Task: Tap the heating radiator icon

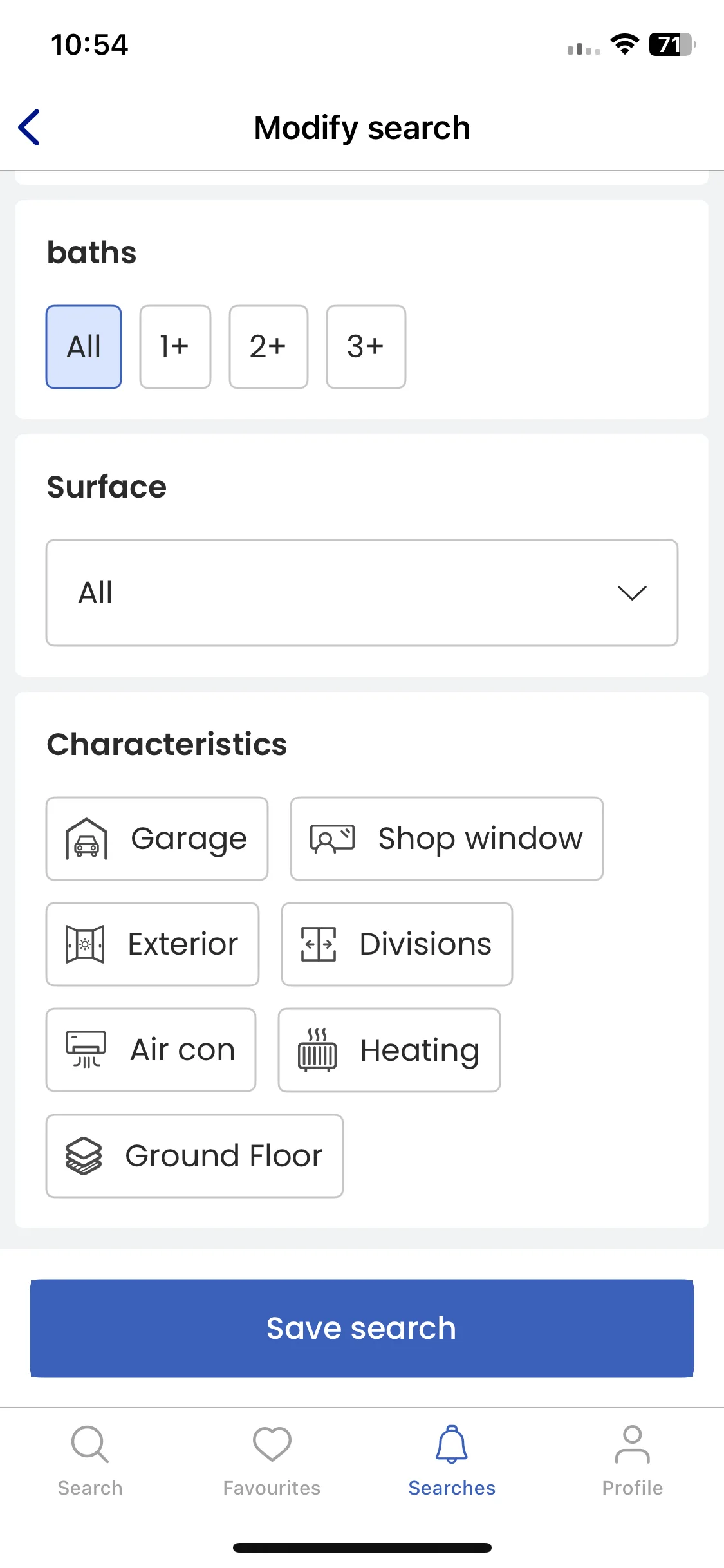Action: point(317,1050)
